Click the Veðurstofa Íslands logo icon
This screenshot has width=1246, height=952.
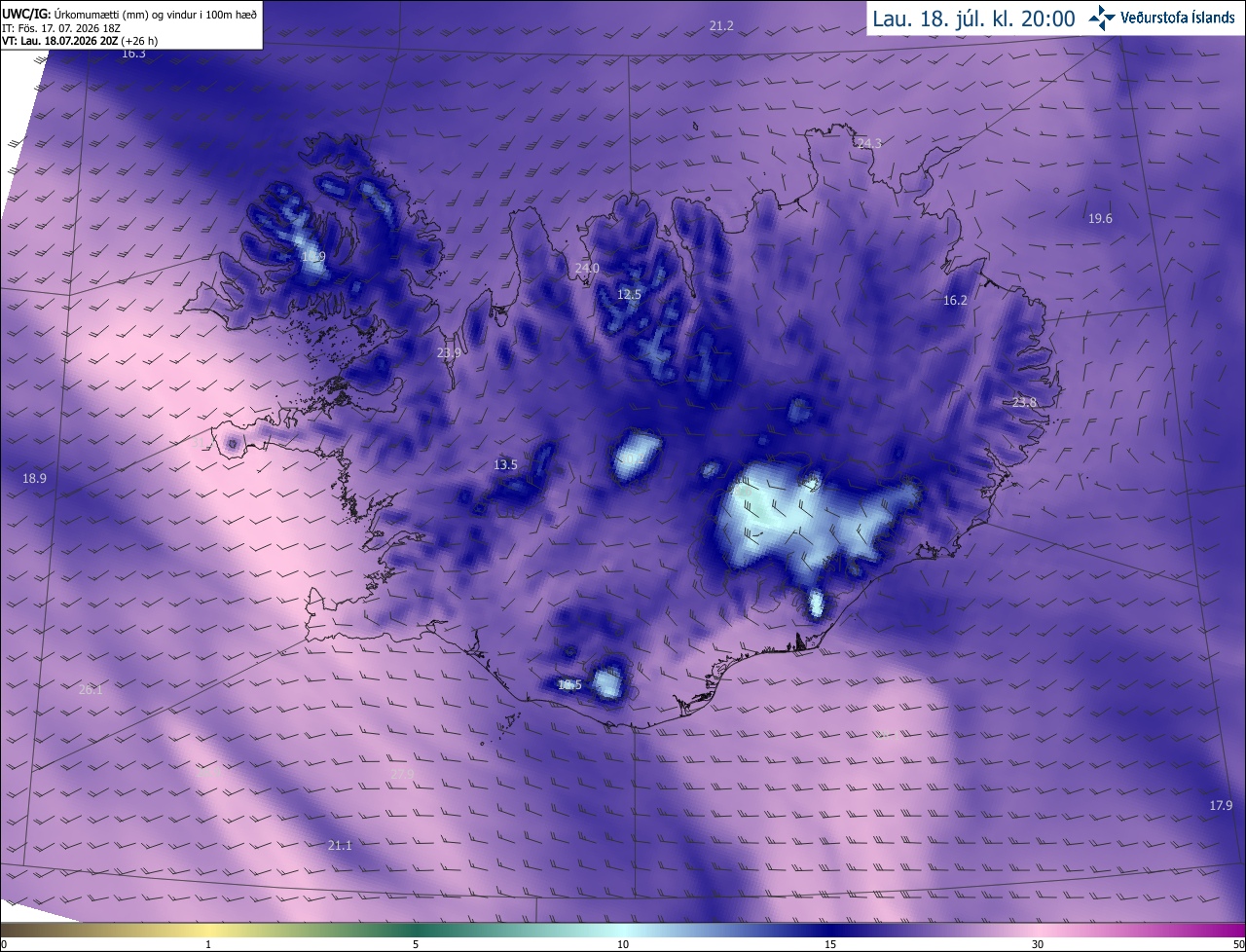pyautogui.click(x=1101, y=18)
